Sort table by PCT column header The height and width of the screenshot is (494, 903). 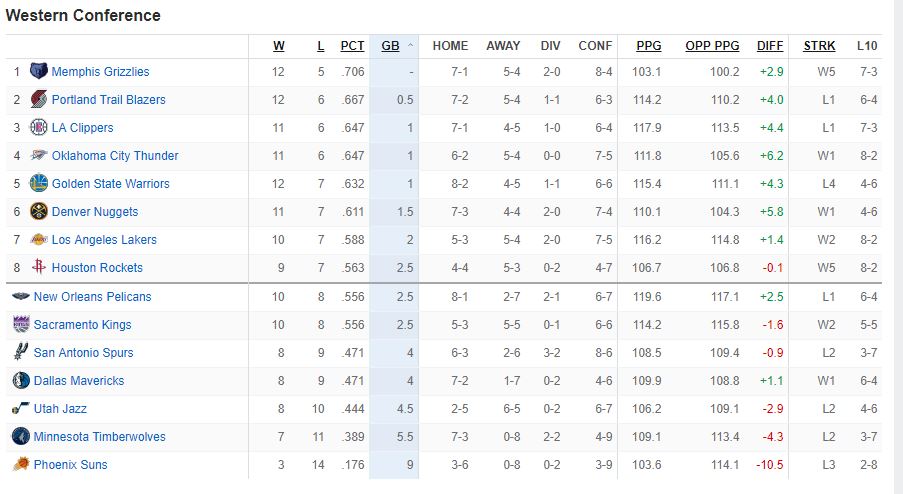tap(352, 46)
